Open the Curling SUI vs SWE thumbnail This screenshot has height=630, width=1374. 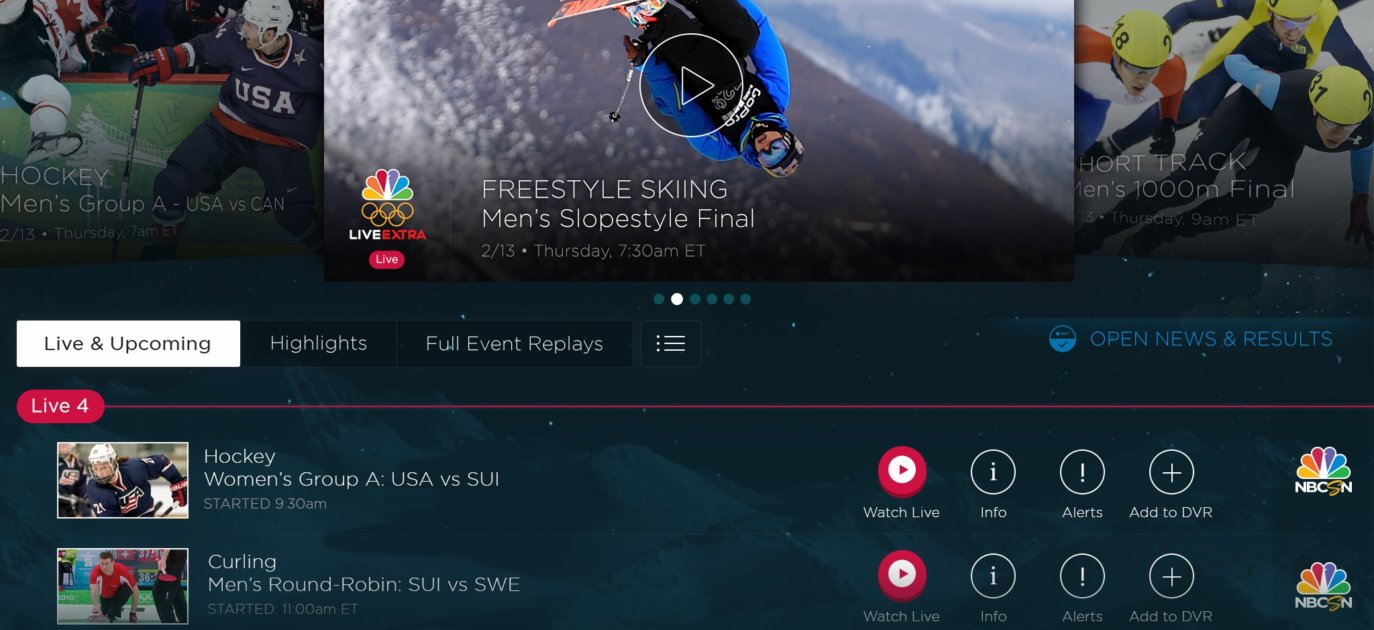123,586
